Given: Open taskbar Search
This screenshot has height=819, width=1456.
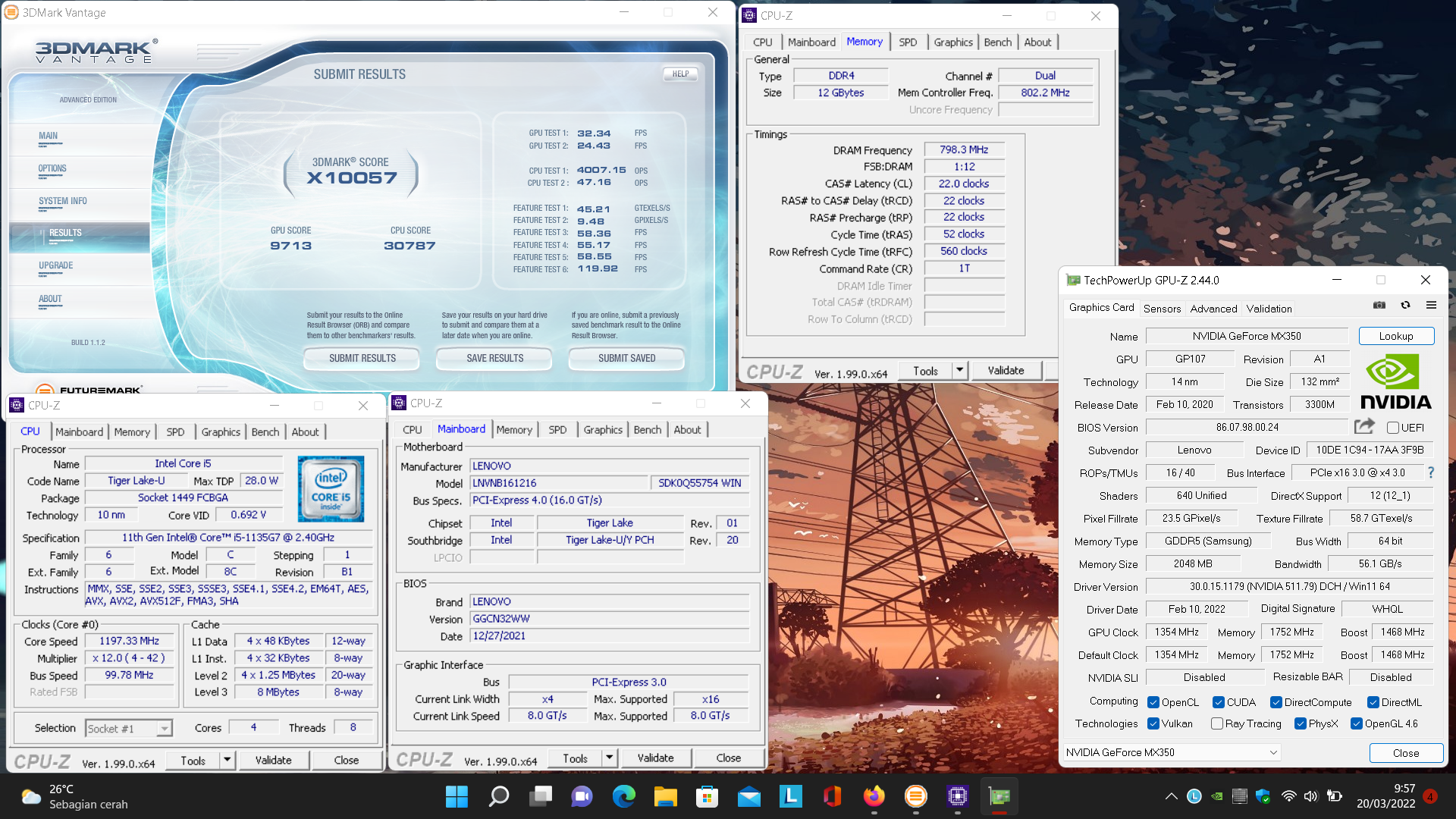Looking at the screenshot, I should point(498,796).
